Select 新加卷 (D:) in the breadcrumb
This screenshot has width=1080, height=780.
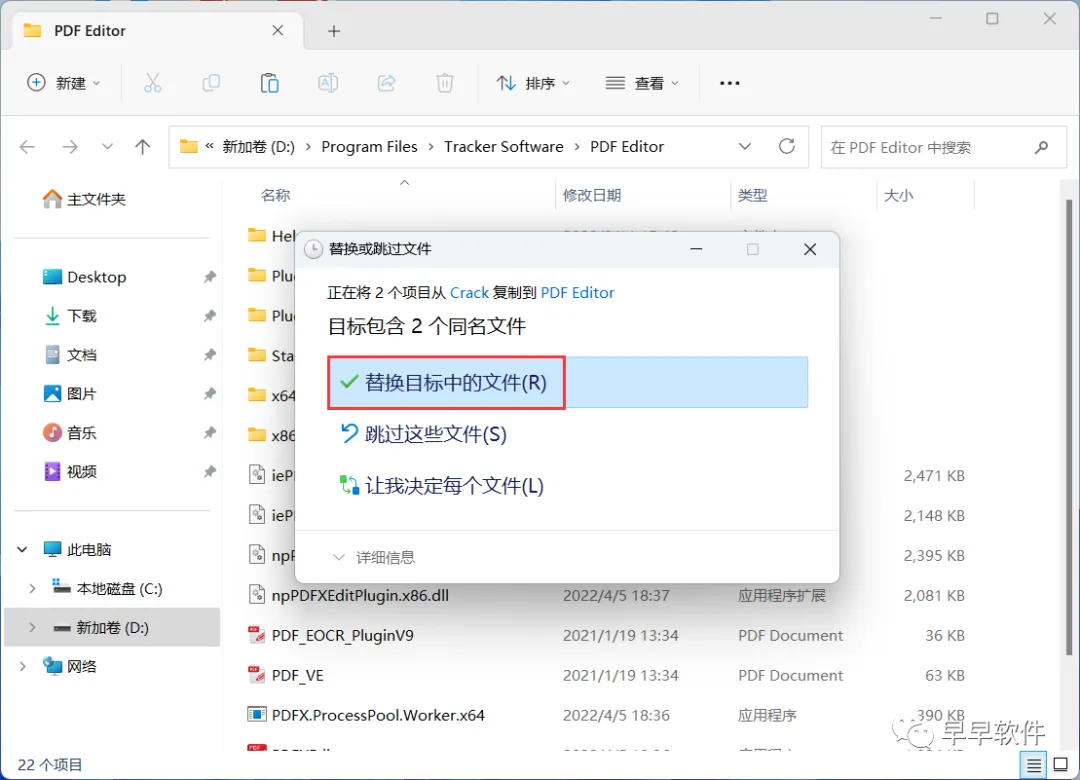point(258,147)
